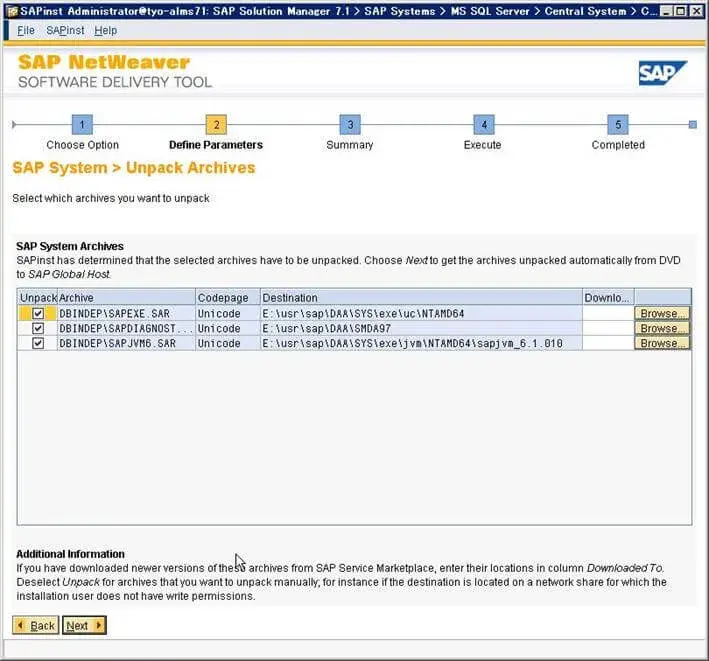Click the Choose Option step label
The image size is (709, 661).
pos(82,145)
